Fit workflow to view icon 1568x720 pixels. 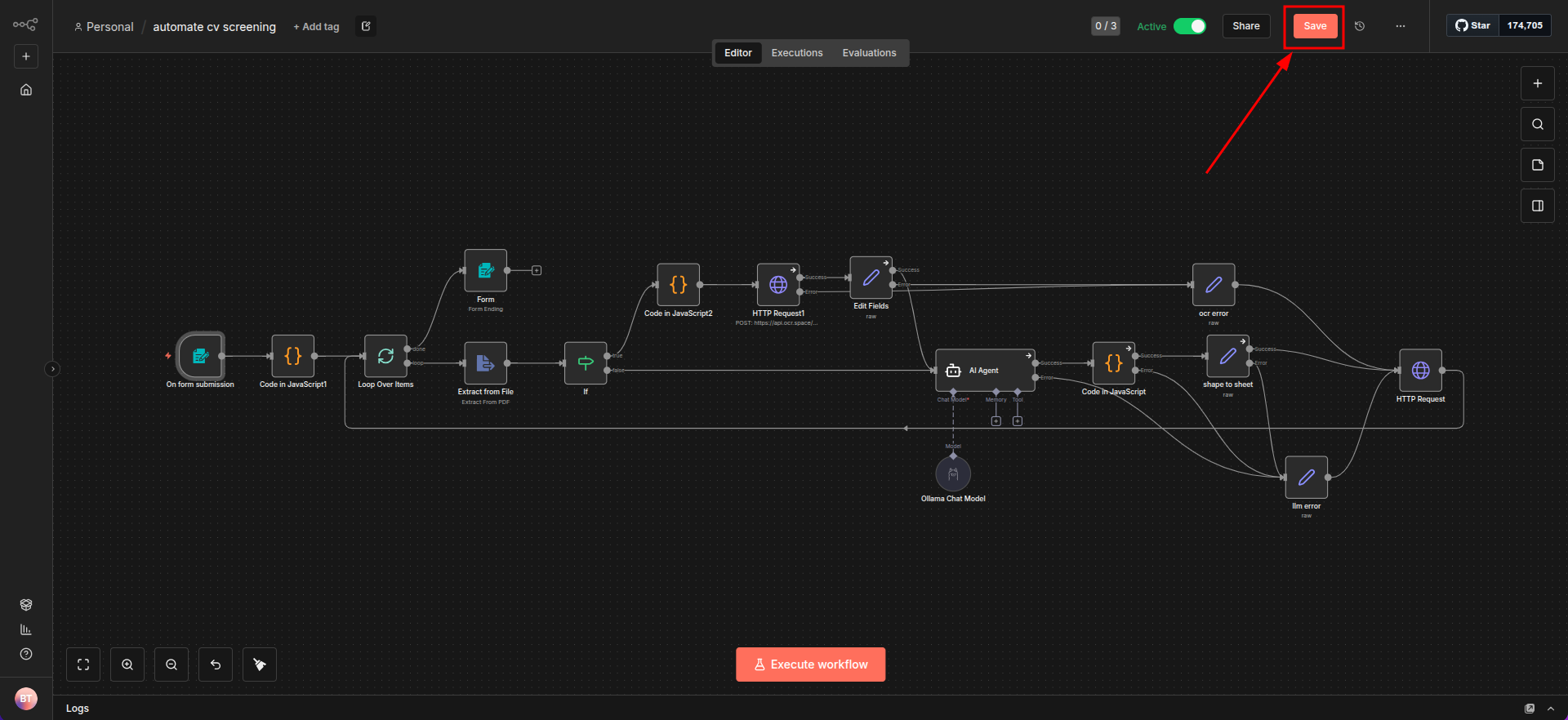click(83, 664)
